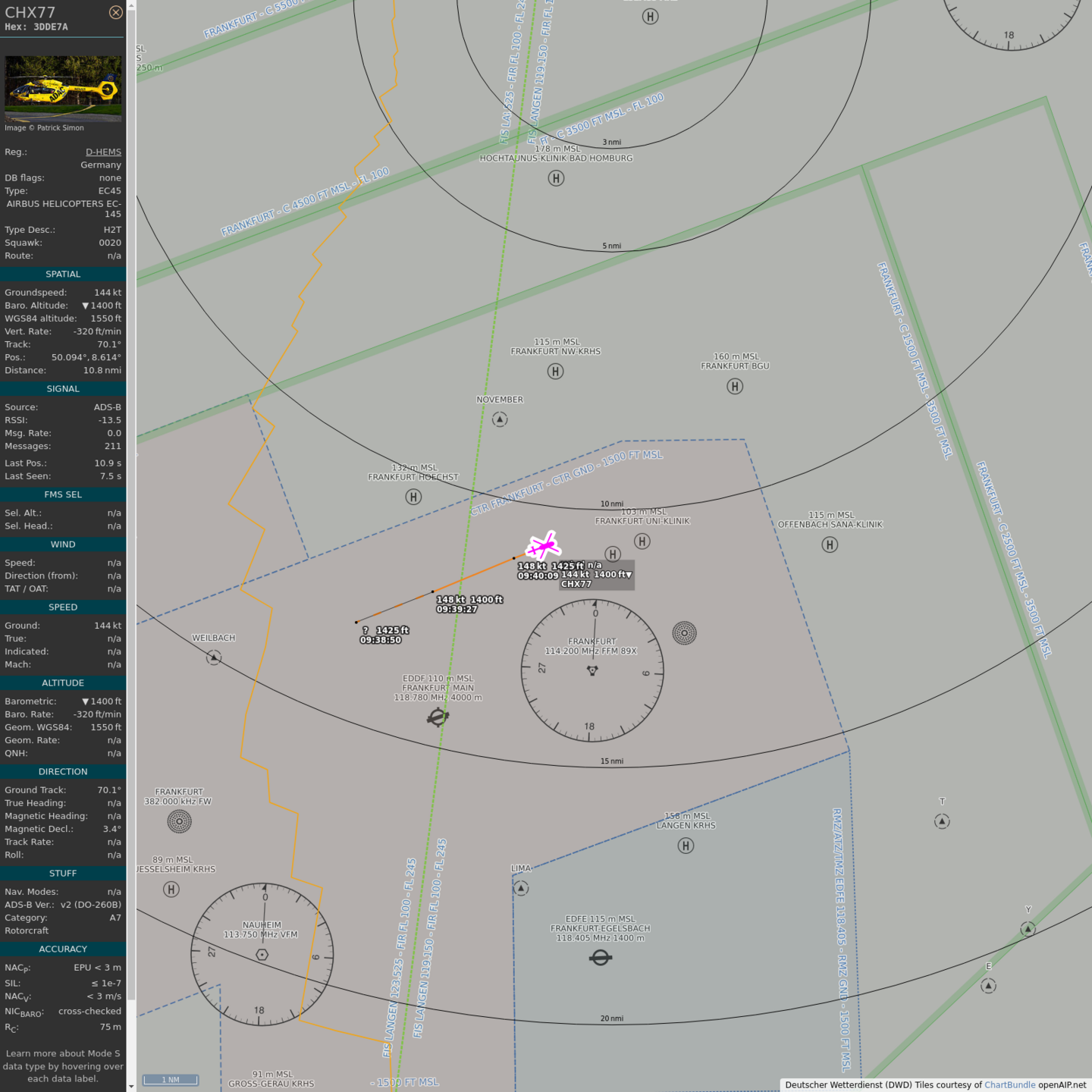Open the ChartBundle attribution link
The height and width of the screenshot is (1092, 1092).
point(1009,1084)
